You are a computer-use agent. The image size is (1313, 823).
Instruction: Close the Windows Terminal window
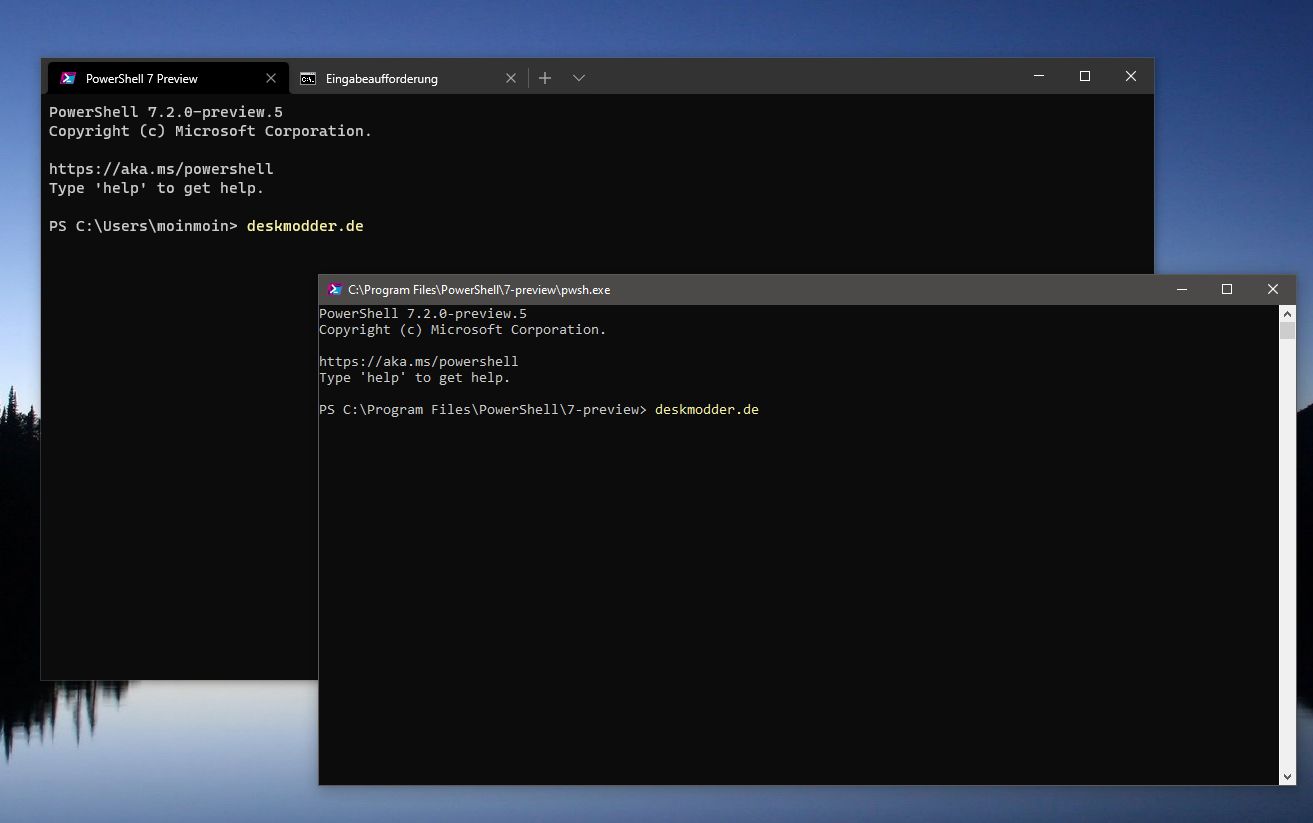coord(1131,76)
